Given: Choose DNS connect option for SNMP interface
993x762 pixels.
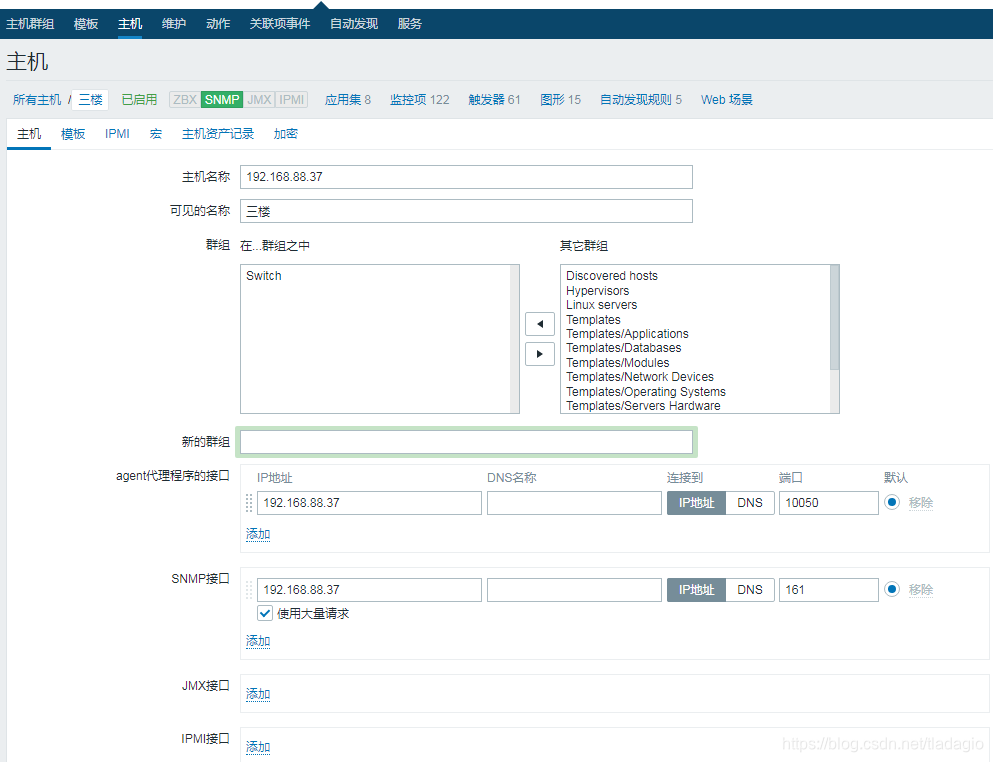Looking at the screenshot, I should coord(750,590).
